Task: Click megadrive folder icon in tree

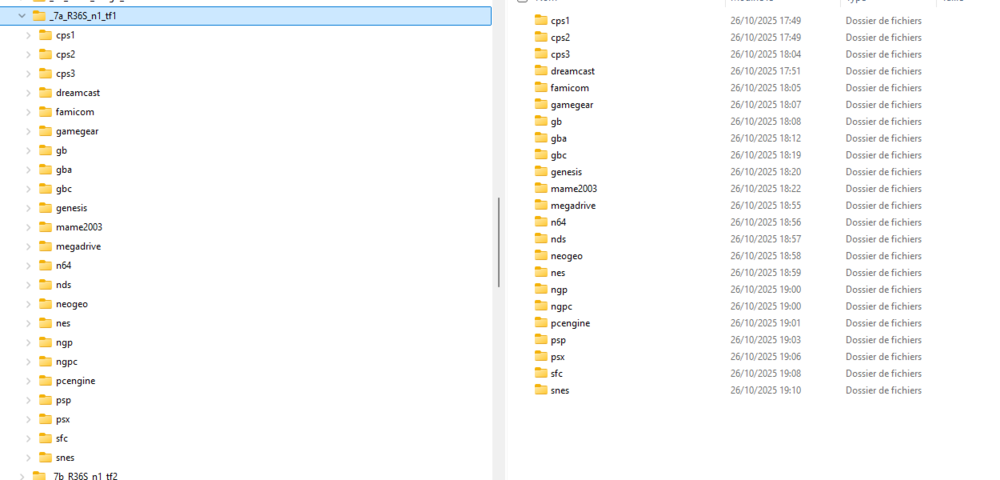Action: click(45, 246)
